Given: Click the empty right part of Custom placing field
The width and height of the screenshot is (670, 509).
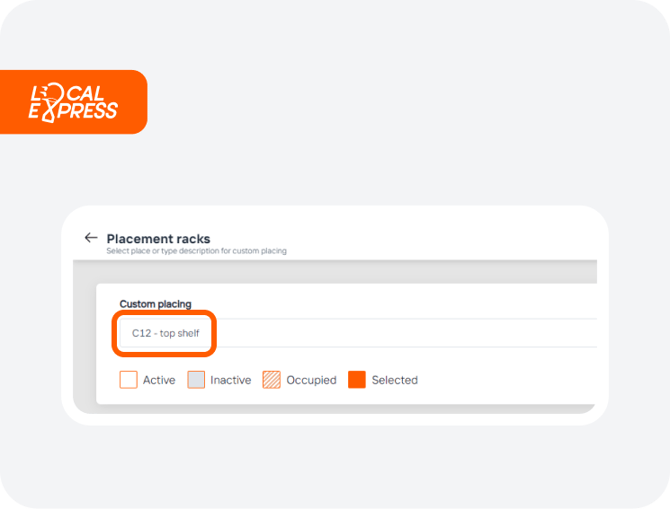Looking at the screenshot, I should pyautogui.click(x=406, y=333).
